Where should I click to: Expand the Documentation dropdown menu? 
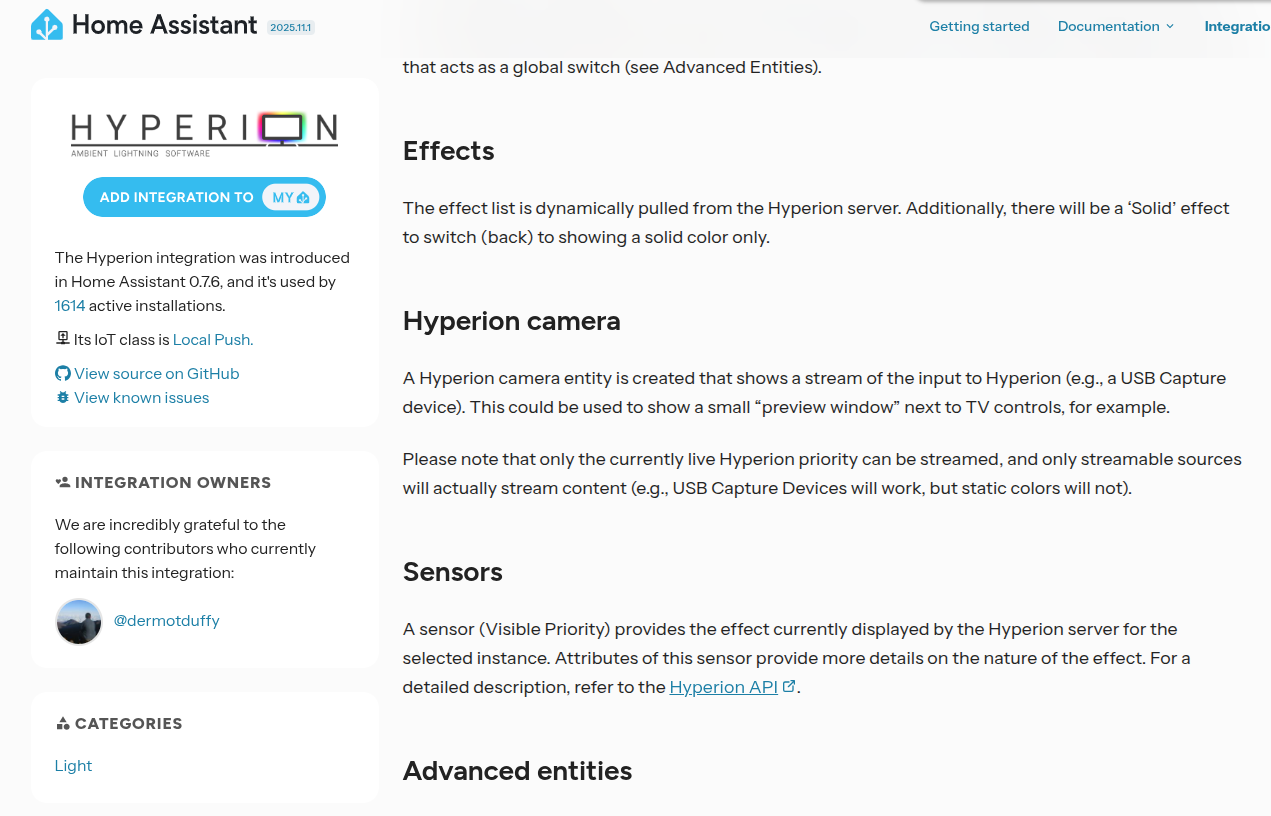pos(1115,26)
